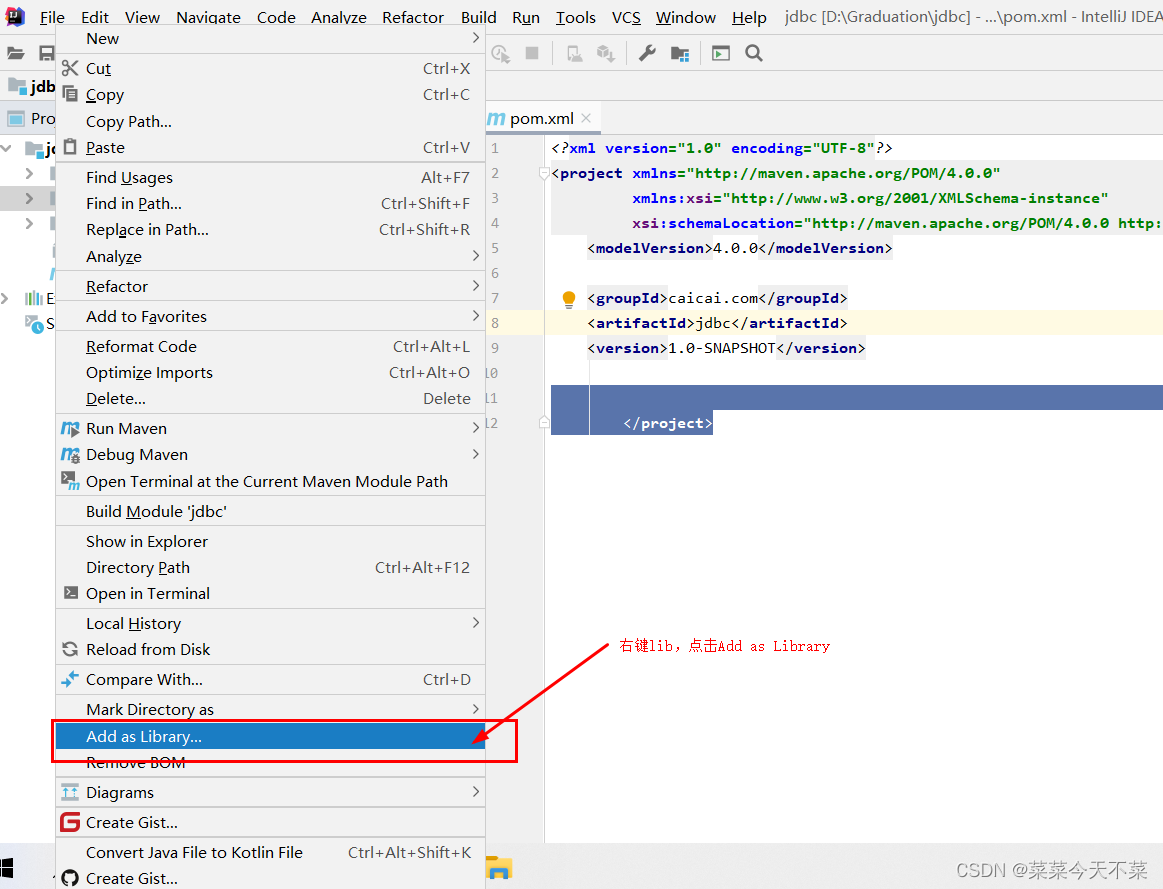Open the VCS menu
The width and height of the screenshot is (1163, 889).
(x=626, y=17)
